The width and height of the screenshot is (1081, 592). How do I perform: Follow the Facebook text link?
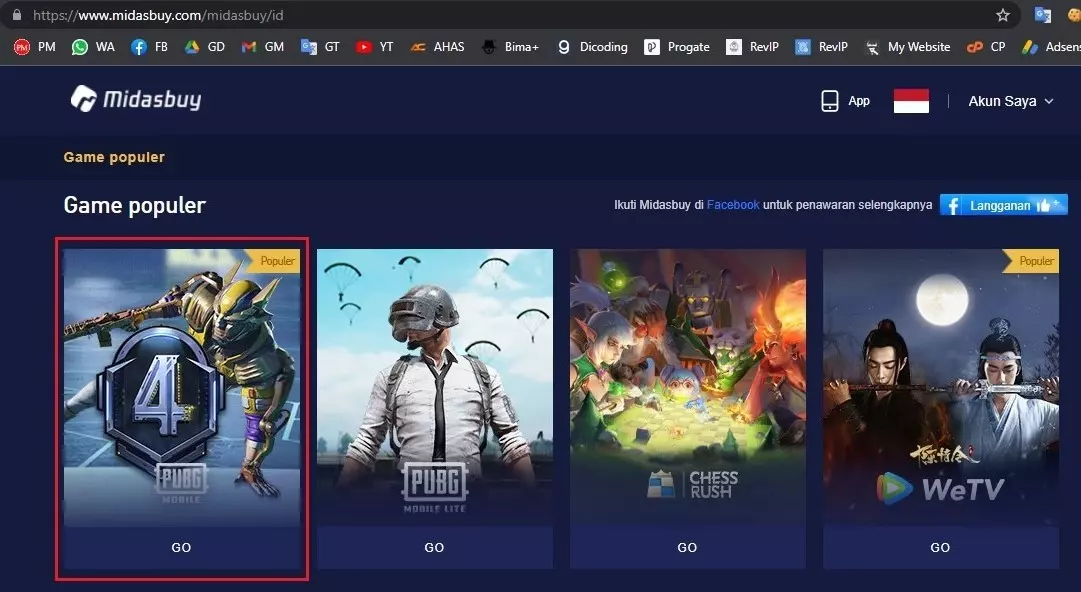[733, 205]
